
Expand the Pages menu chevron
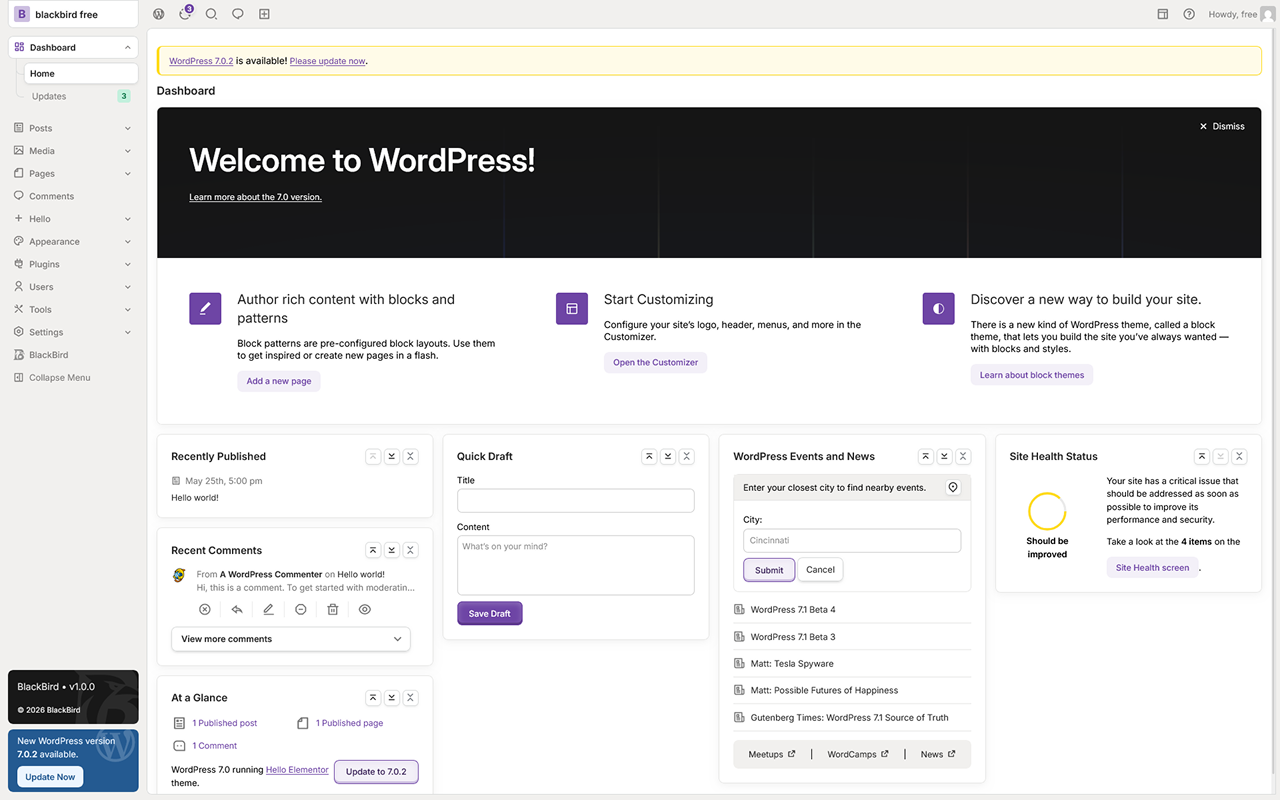[128, 174]
